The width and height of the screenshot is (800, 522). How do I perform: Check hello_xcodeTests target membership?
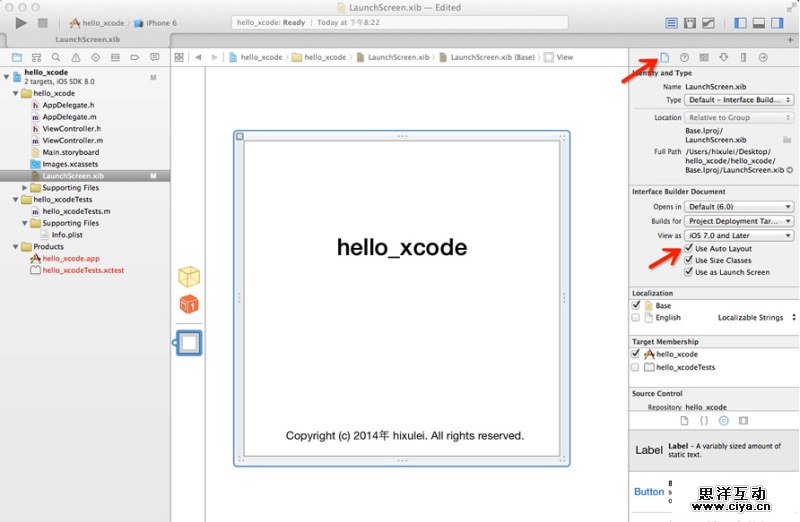(x=636, y=367)
